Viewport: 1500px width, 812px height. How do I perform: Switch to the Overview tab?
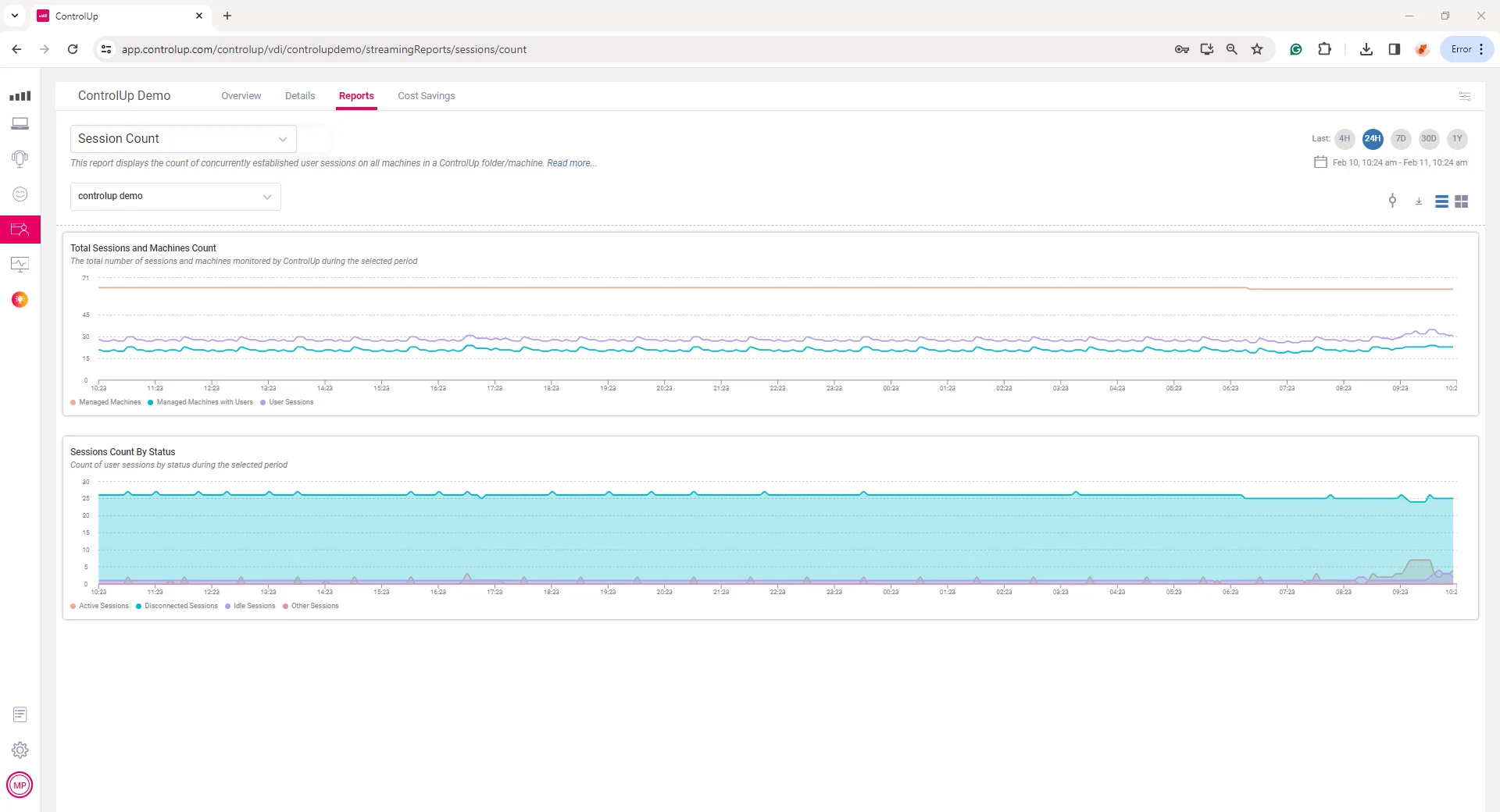pos(241,96)
